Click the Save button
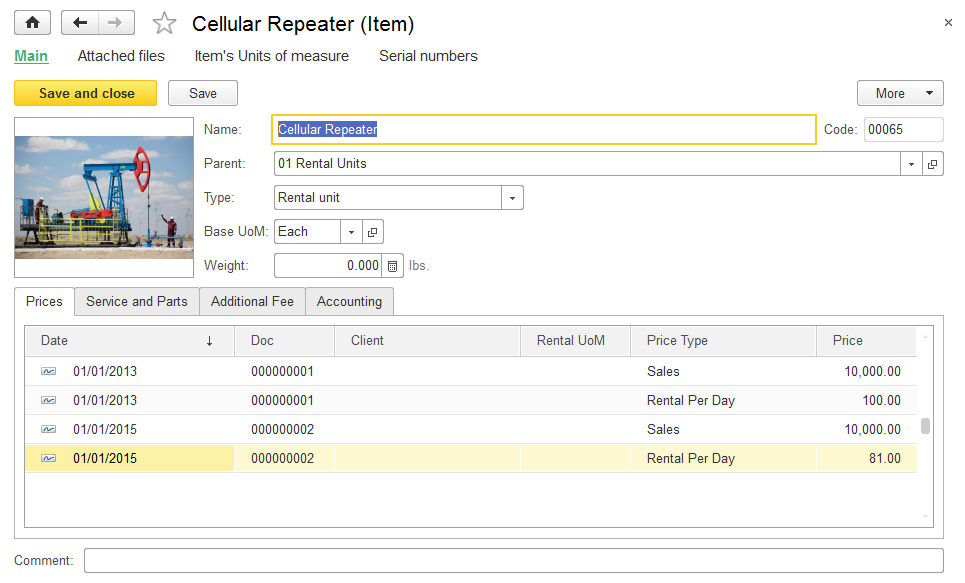The image size is (965, 583). [x=202, y=93]
